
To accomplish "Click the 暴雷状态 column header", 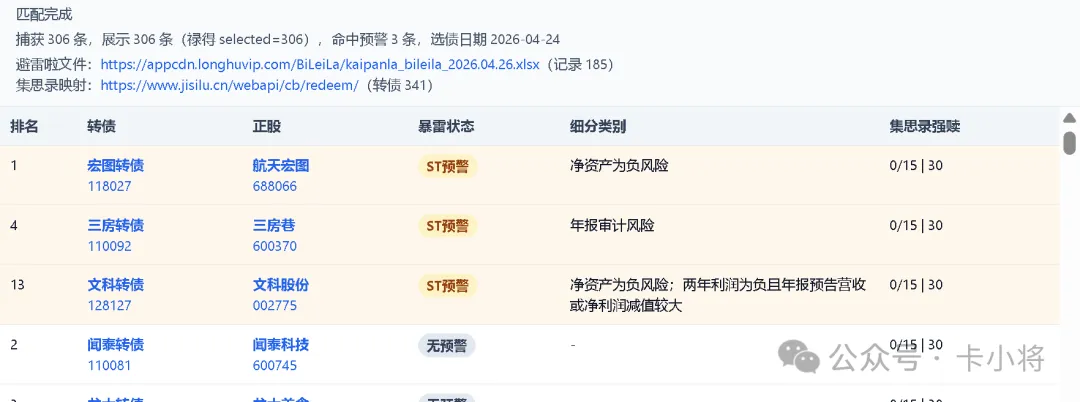I will click(x=446, y=127).
